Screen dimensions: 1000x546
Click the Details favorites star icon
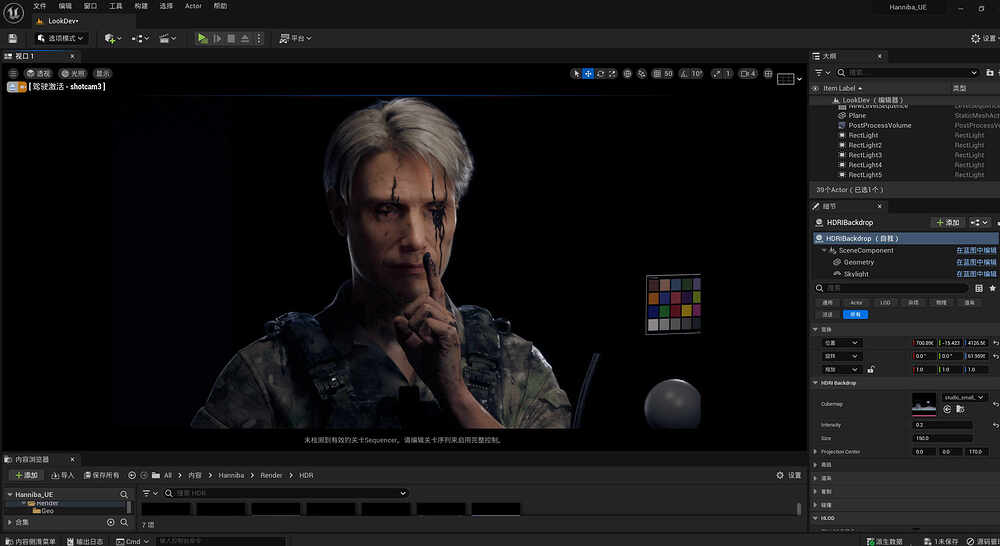coord(992,288)
